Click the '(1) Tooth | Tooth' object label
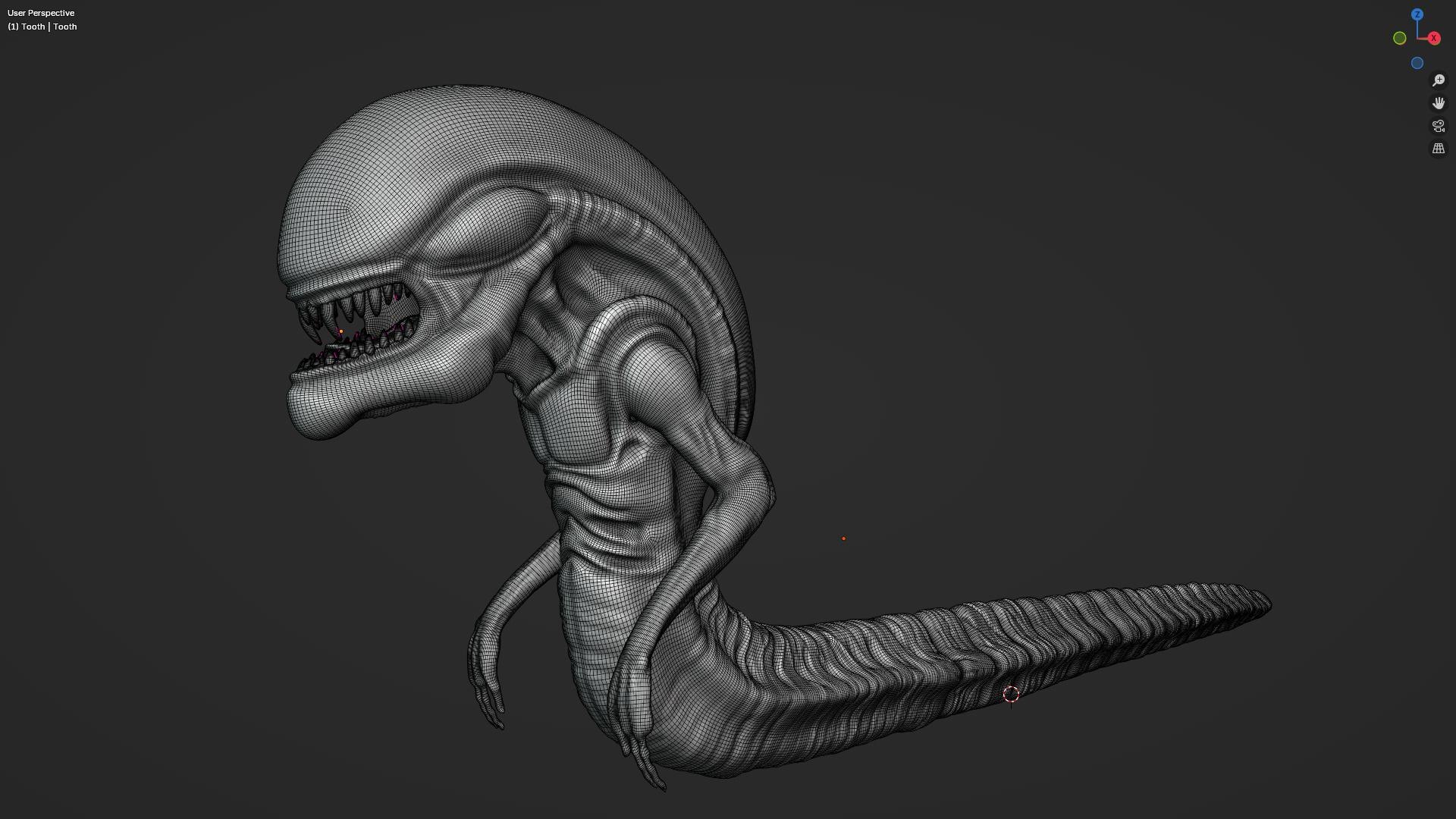 [x=42, y=27]
